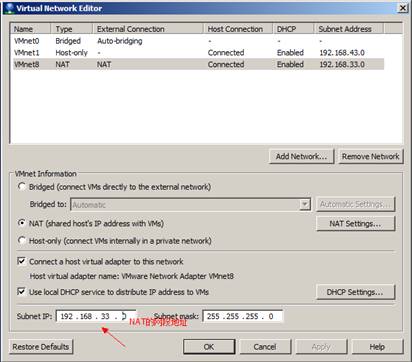
Task: Open NAT Settings
Action: [x=355, y=224]
